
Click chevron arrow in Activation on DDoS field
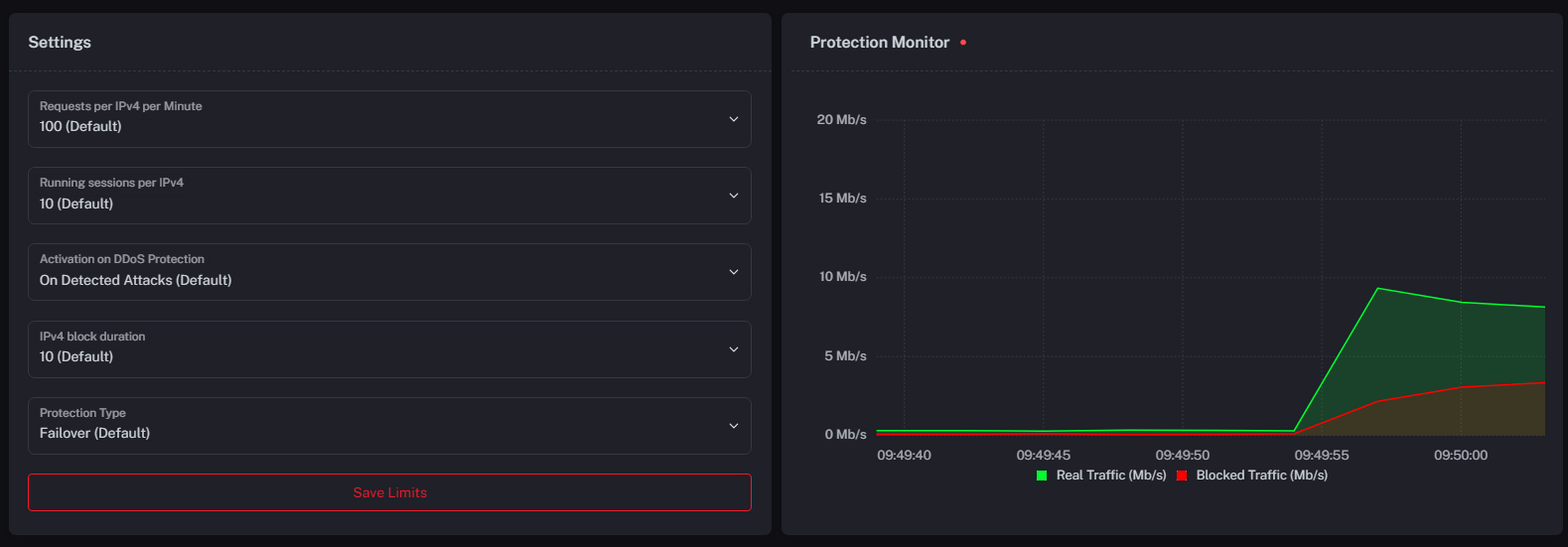coord(734,272)
